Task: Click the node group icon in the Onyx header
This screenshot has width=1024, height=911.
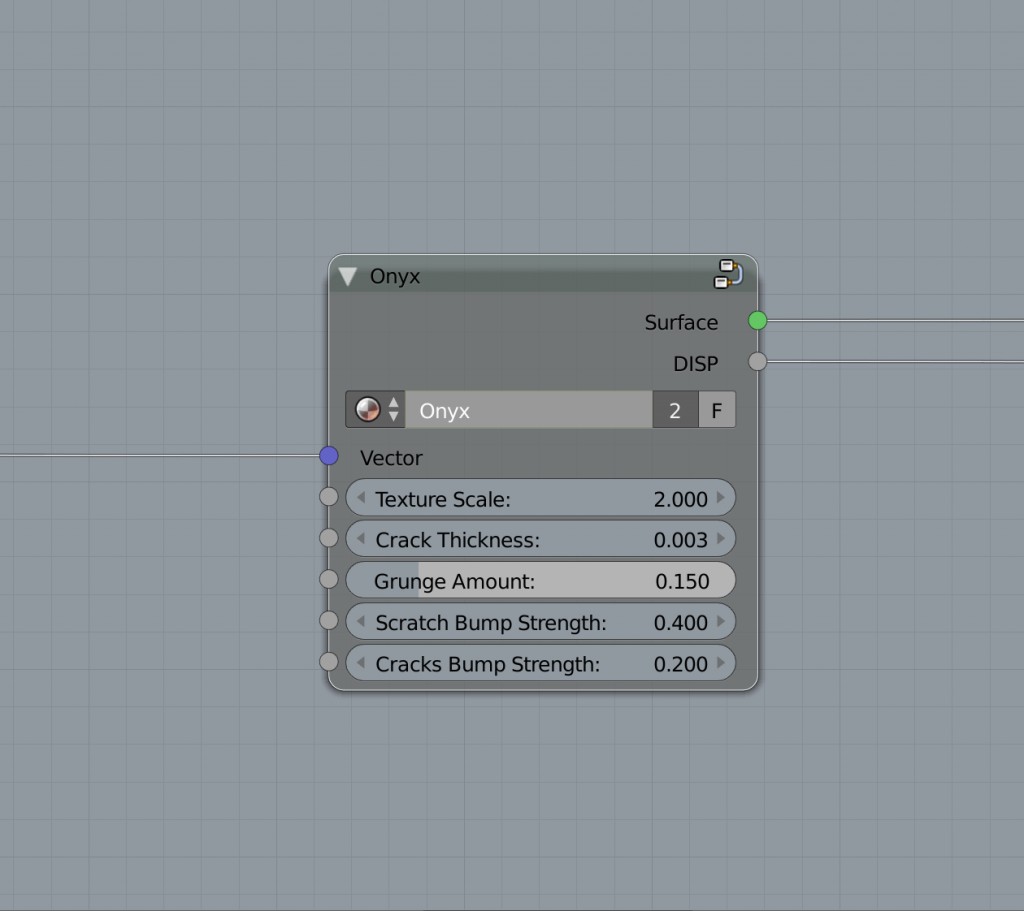Action: coord(727,274)
